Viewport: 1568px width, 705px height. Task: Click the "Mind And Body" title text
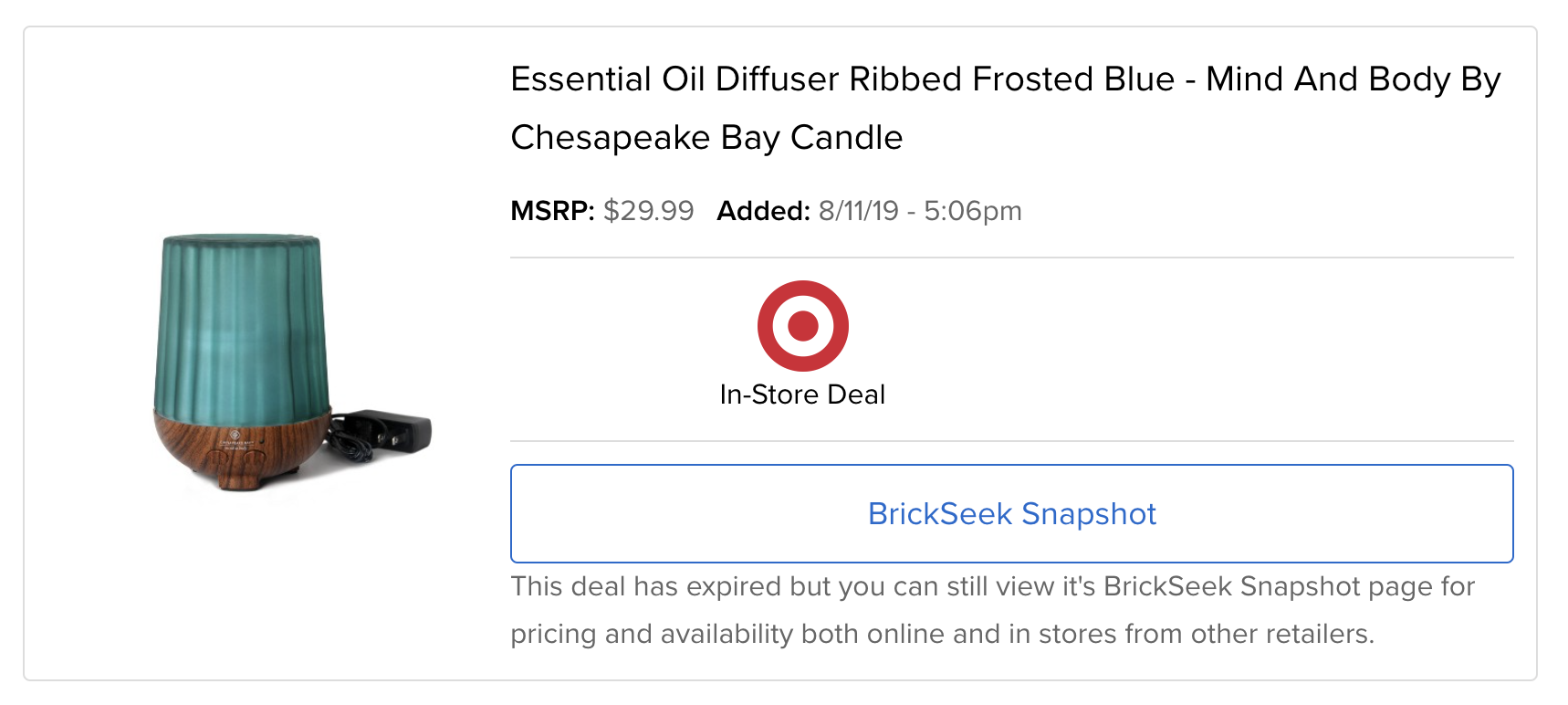click(1327, 79)
